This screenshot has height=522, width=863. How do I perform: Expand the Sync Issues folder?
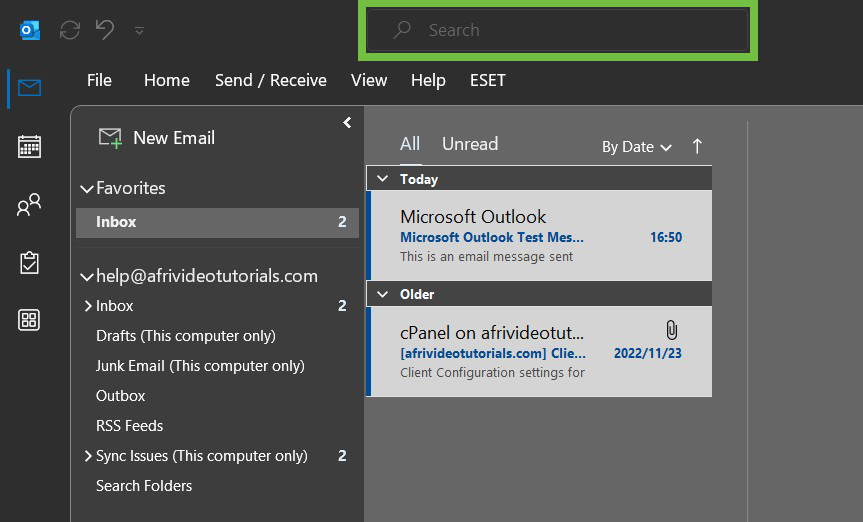(x=87, y=456)
